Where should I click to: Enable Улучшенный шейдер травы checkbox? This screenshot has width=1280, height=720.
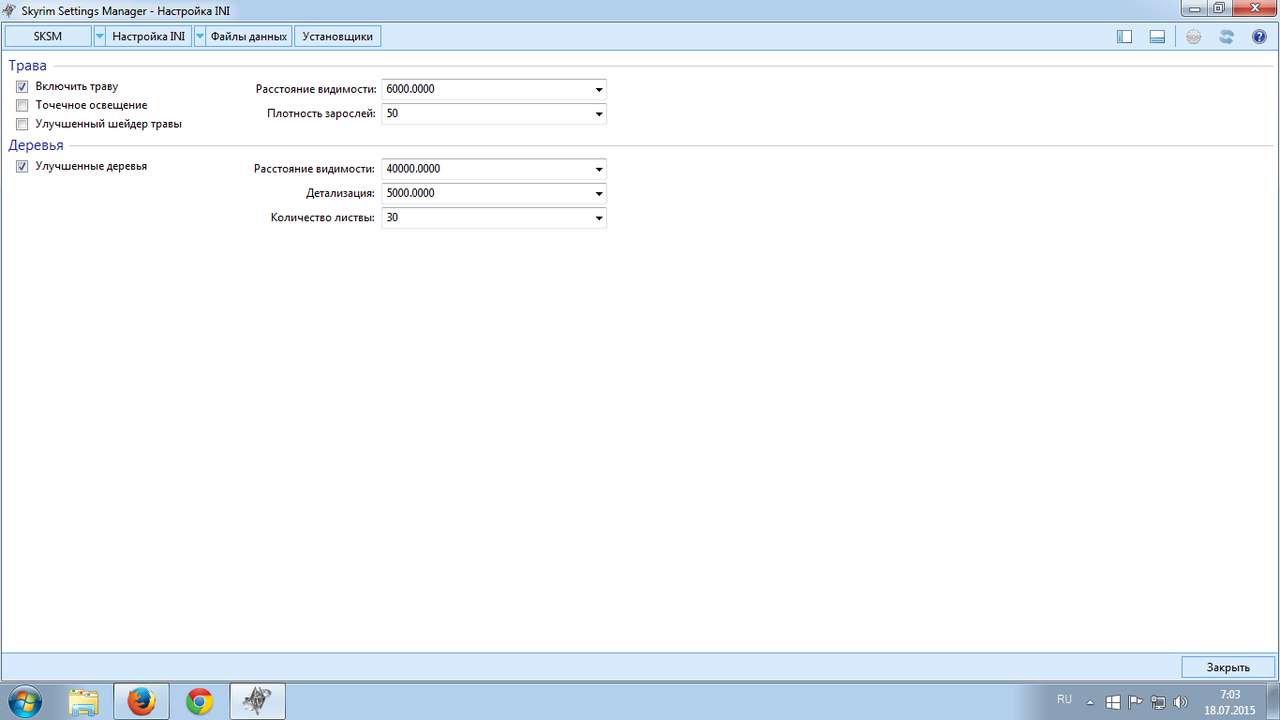pyautogui.click(x=22, y=124)
